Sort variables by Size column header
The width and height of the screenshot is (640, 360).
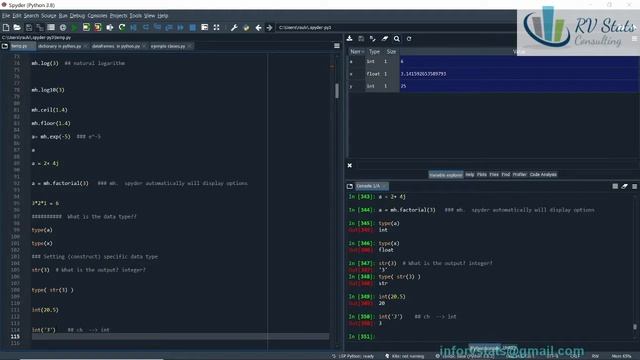[x=391, y=51]
